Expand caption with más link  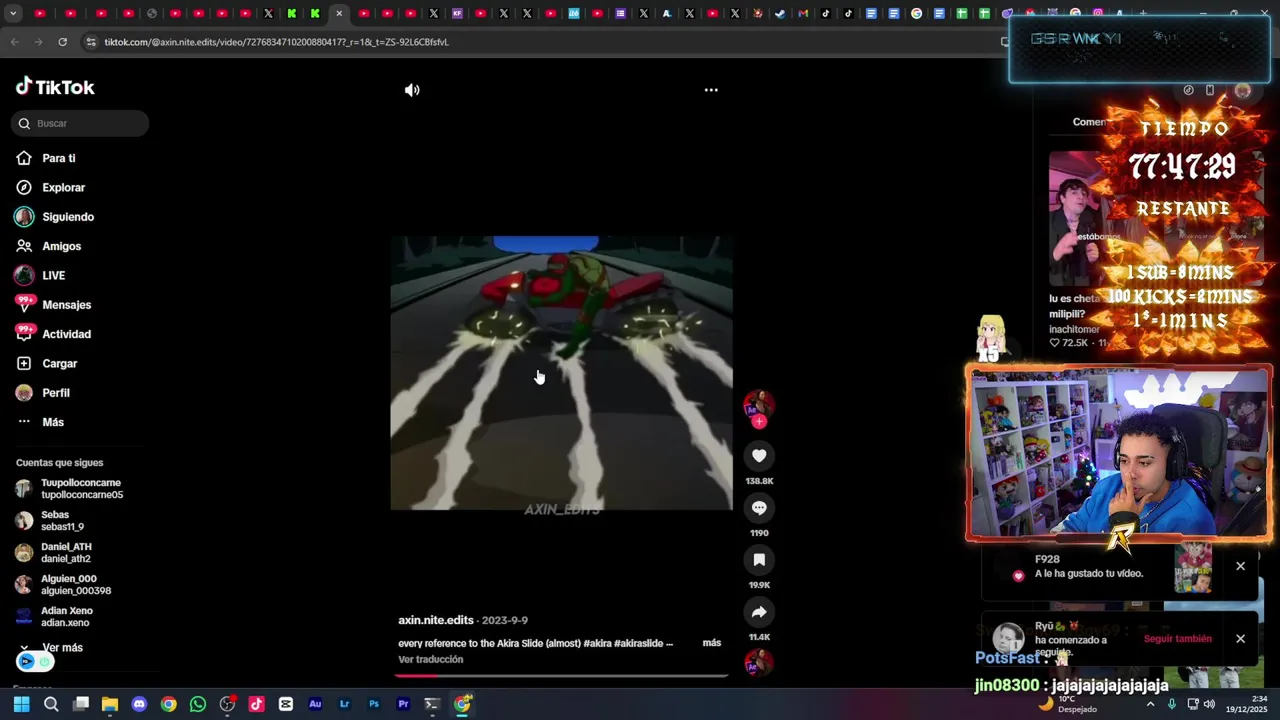pyautogui.click(x=712, y=643)
